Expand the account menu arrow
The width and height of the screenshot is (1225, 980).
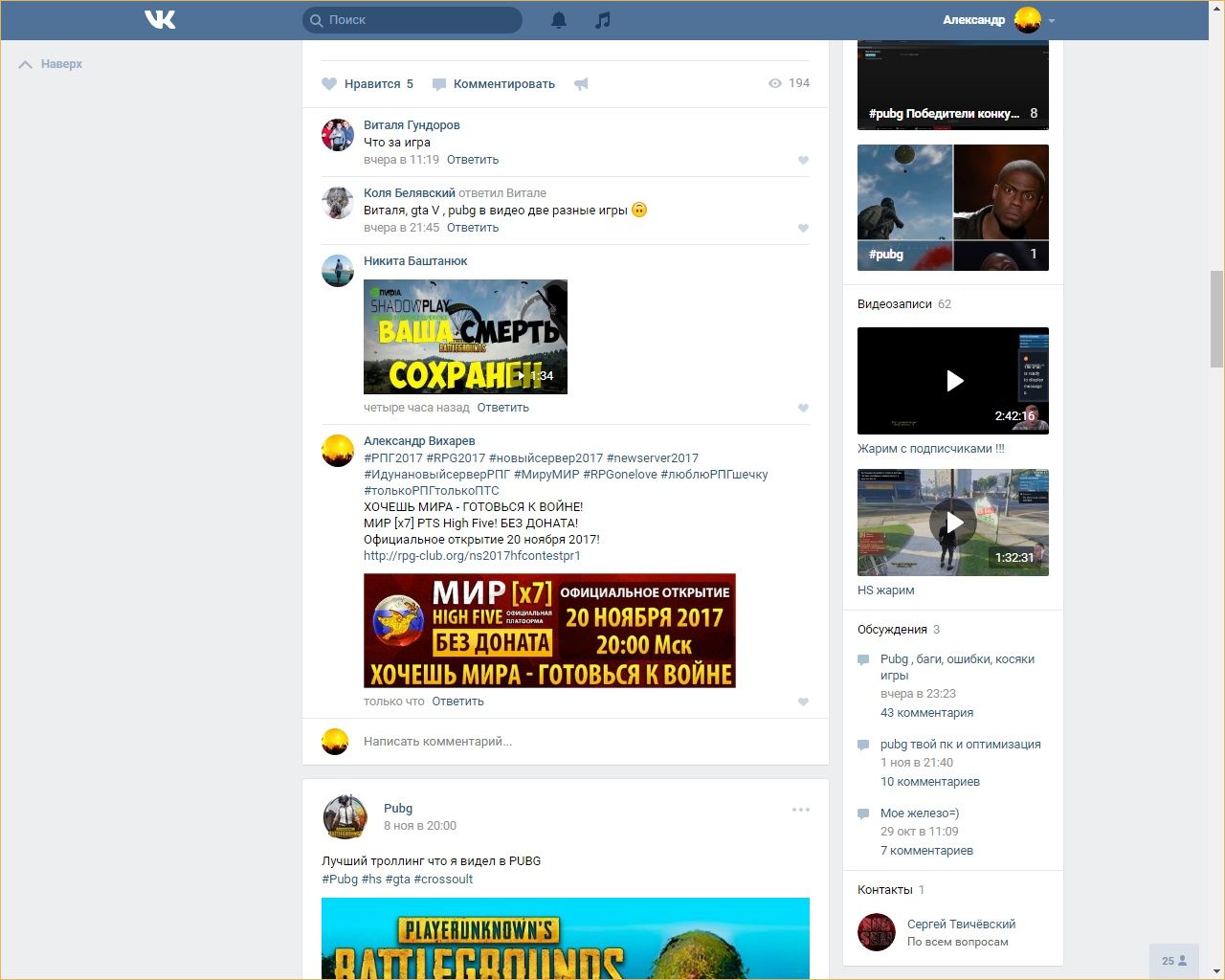point(1052,20)
